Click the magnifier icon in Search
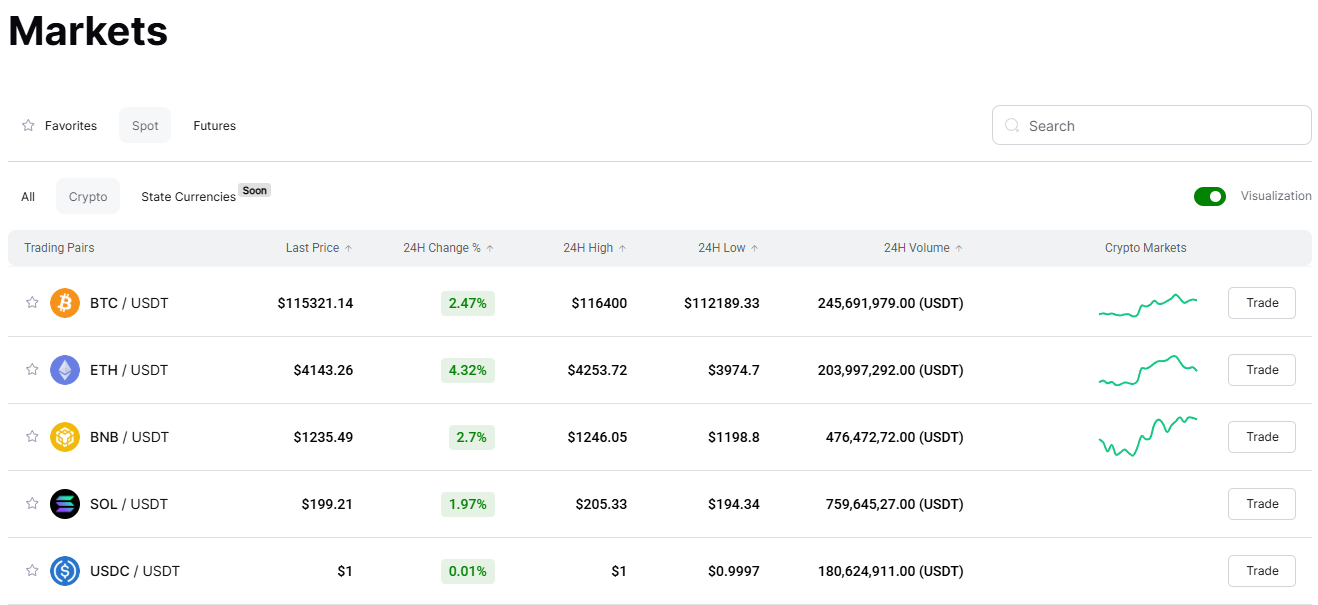Viewport: 1318px width, 605px height. click(1012, 126)
